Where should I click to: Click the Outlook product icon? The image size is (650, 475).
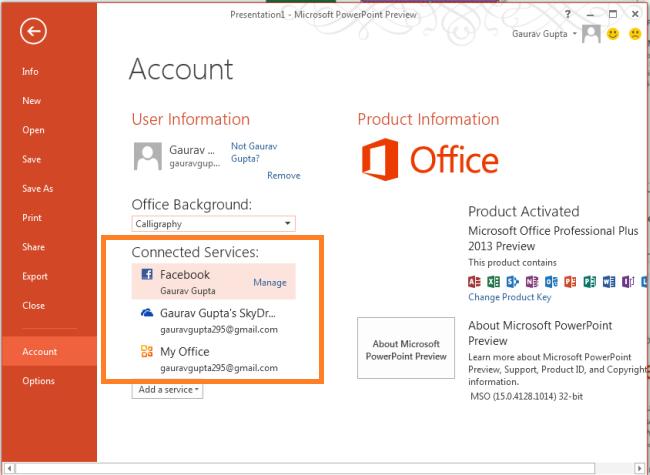[551, 282]
